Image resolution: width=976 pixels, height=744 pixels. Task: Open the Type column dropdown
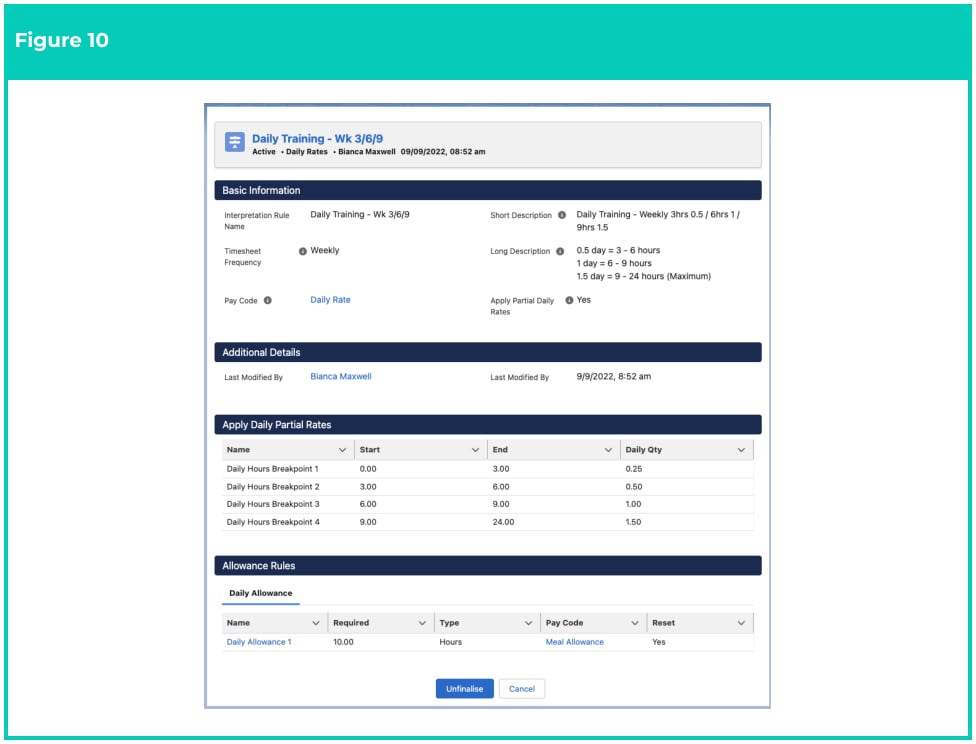528,623
